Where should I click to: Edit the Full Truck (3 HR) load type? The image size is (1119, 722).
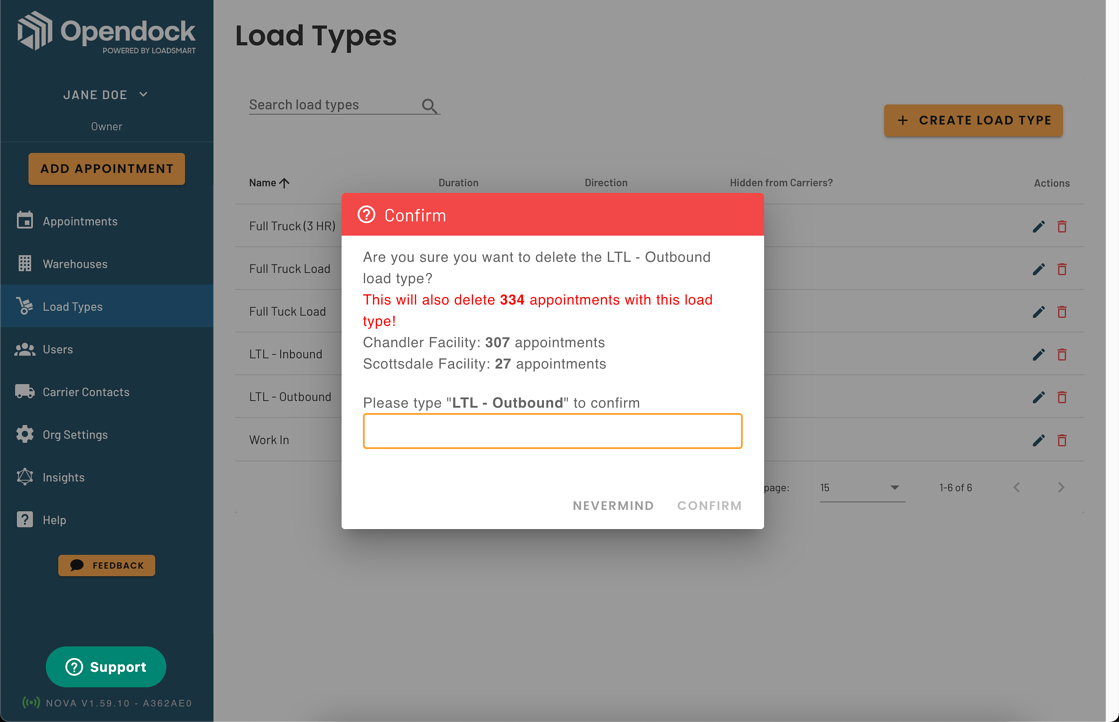point(1038,226)
